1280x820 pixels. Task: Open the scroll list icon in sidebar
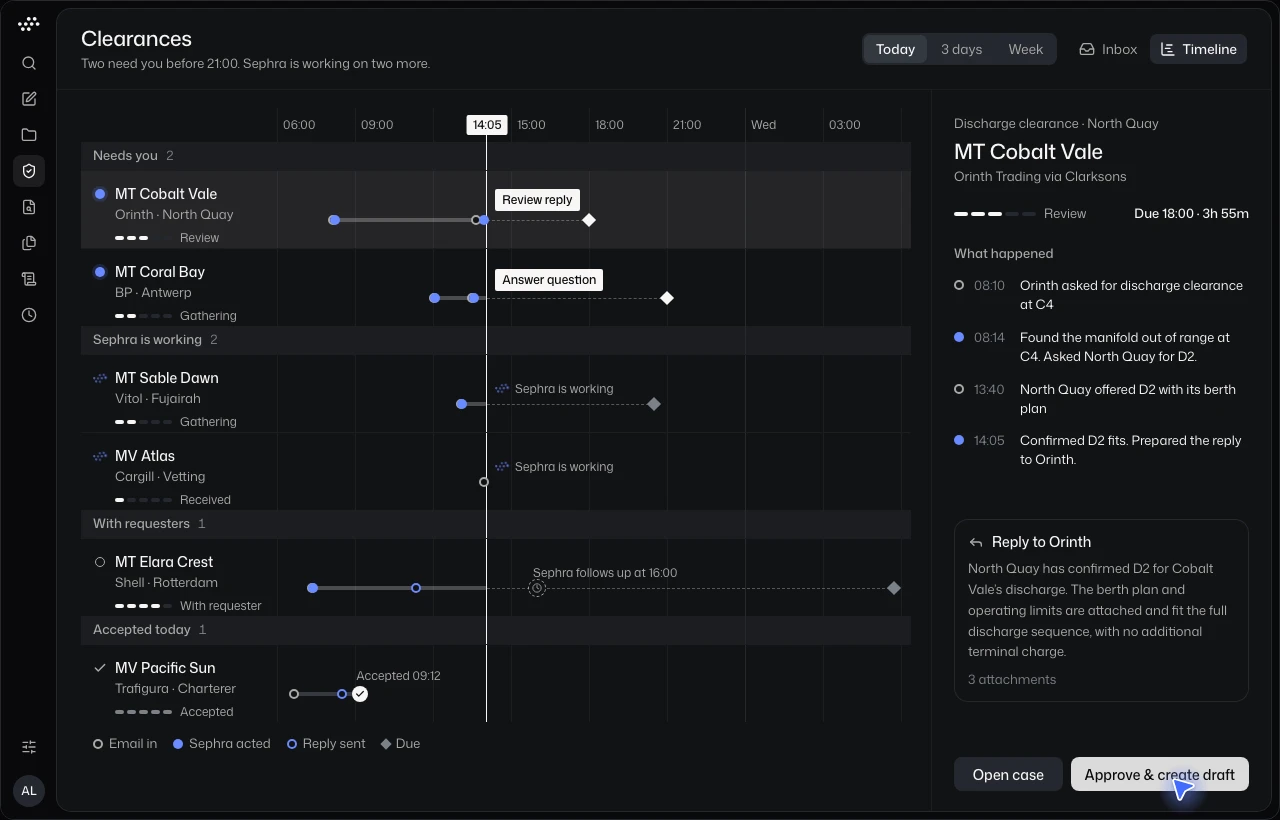pyautogui.click(x=29, y=279)
